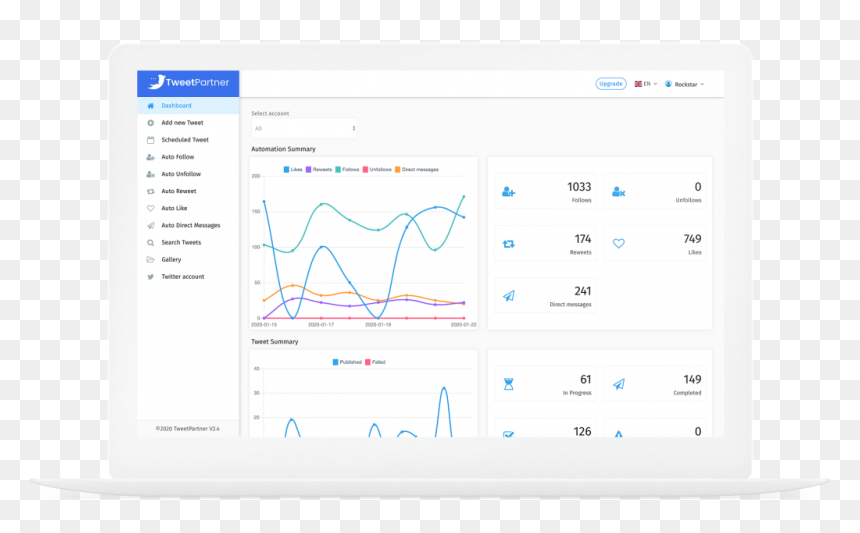The height and width of the screenshot is (533, 860).
Task: Open the Auto Retweet section
Action: (x=188, y=191)
